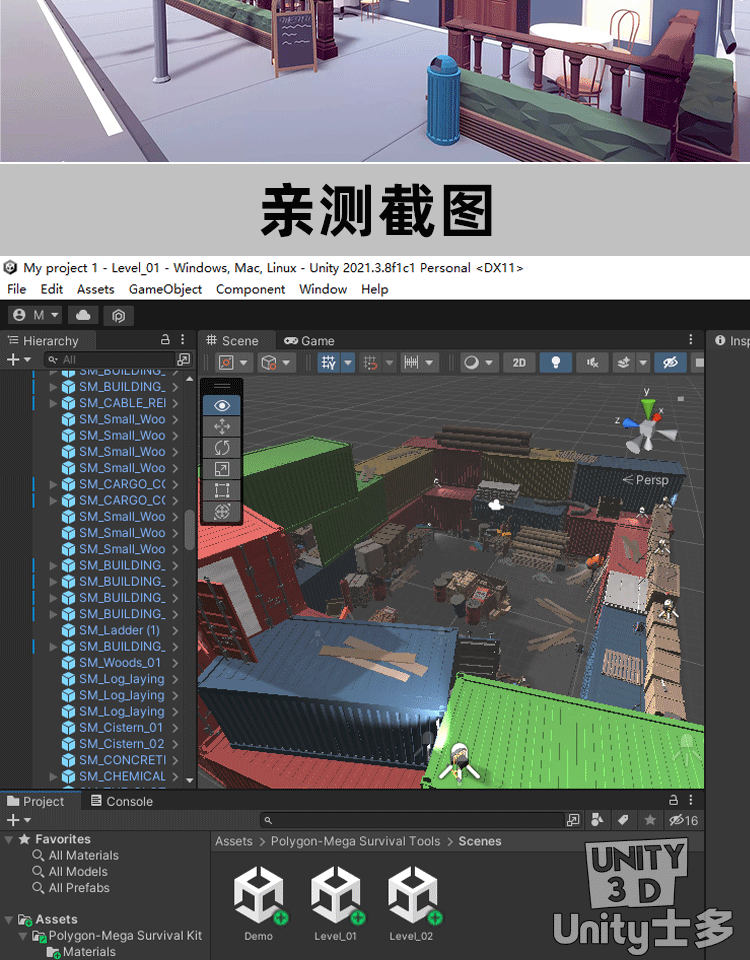Screen dimensions: 750x960
Task: Collapse the Favorites folder tree
Action: [x=9, y=840]
